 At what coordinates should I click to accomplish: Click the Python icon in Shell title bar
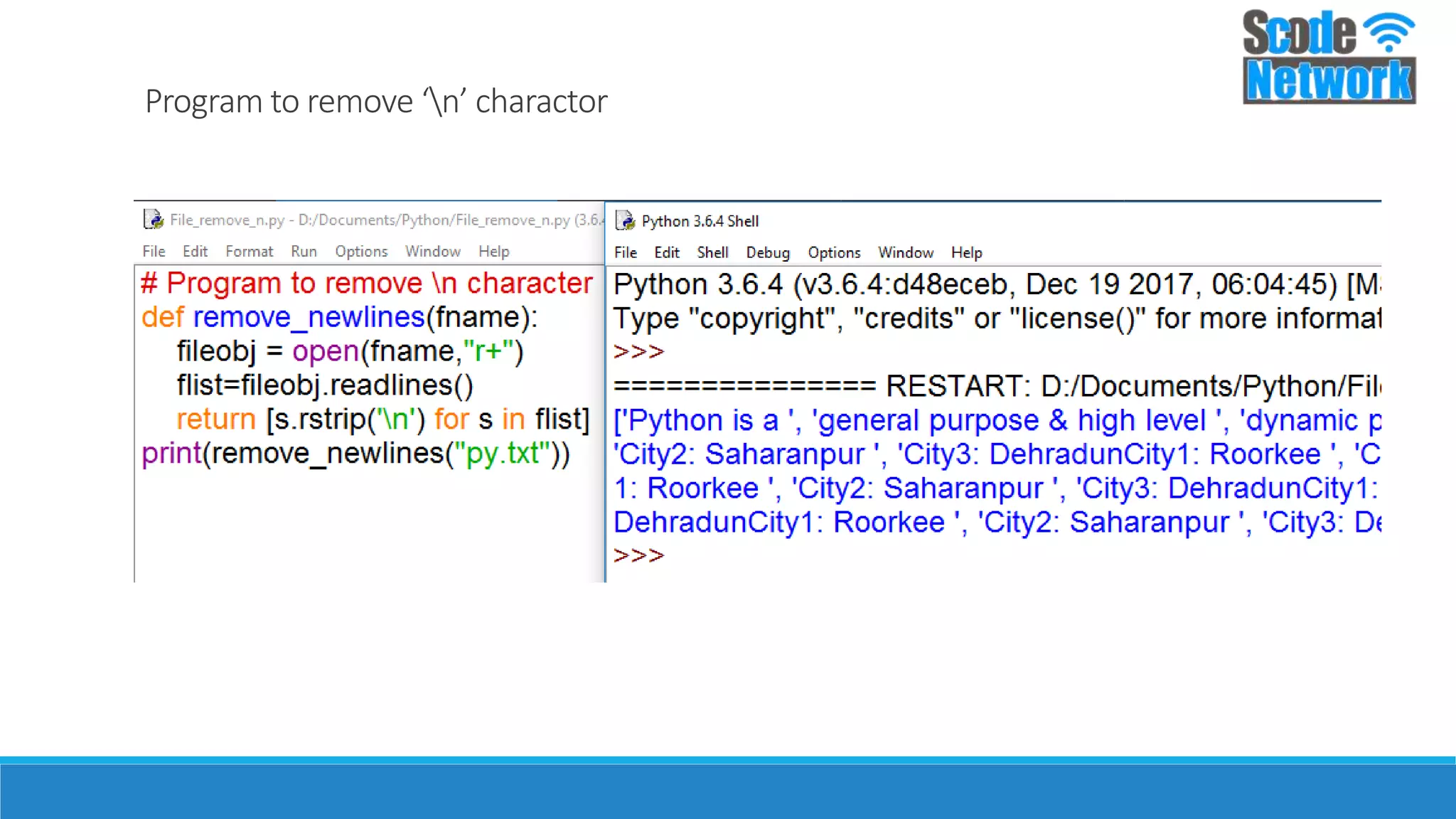coord(626,220)
